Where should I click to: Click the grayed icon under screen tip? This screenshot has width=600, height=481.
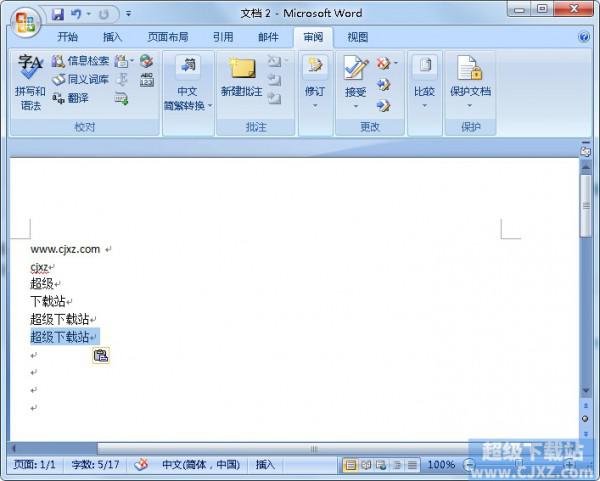click(122, 80)
